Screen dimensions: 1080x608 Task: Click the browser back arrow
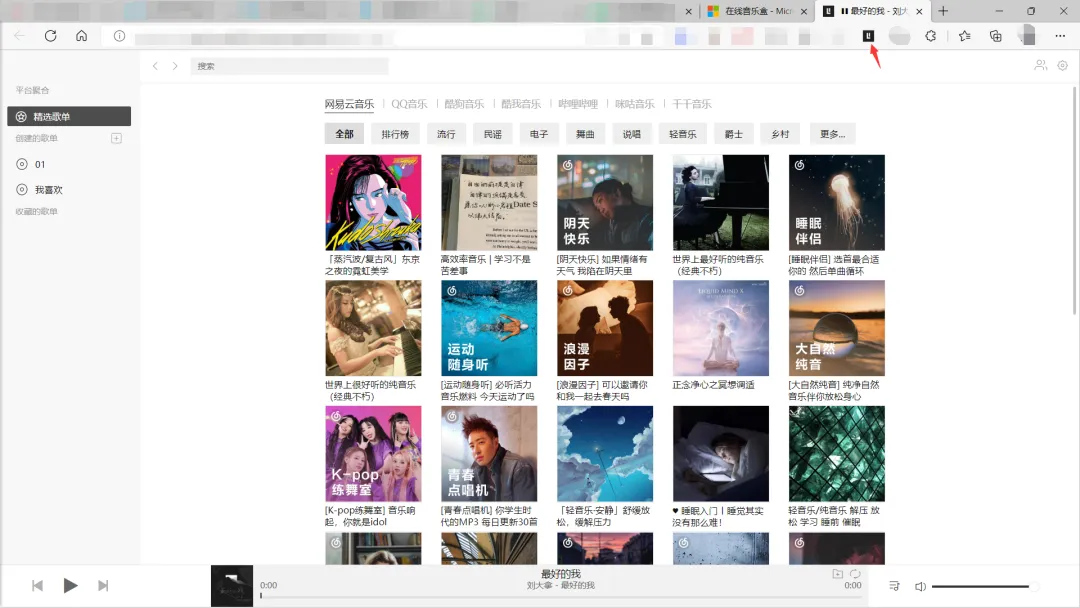click(19, 36)
